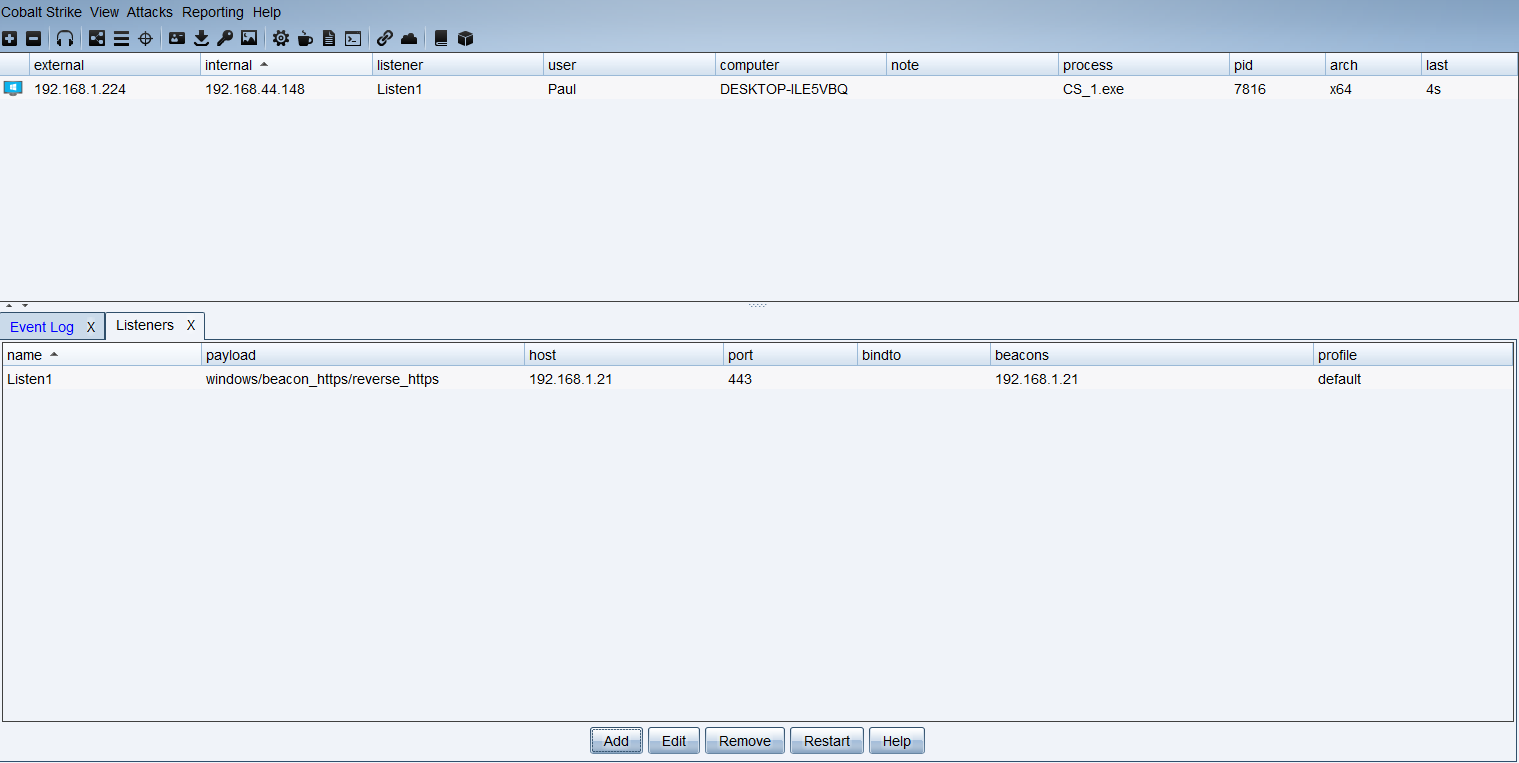
Task: Close the Listeners tab
Action: (191, 325)
